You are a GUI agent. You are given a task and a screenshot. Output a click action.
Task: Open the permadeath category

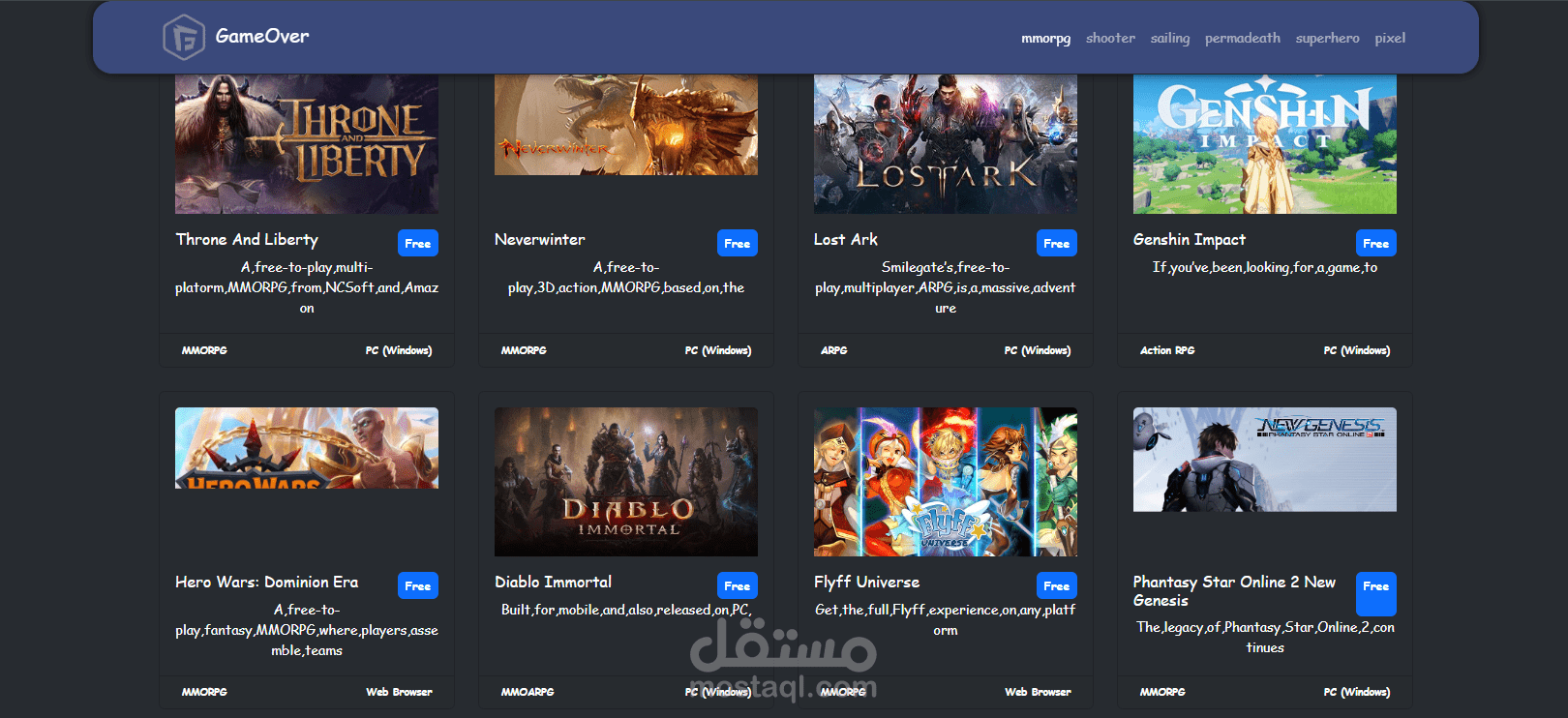(x=1243, y=38)
